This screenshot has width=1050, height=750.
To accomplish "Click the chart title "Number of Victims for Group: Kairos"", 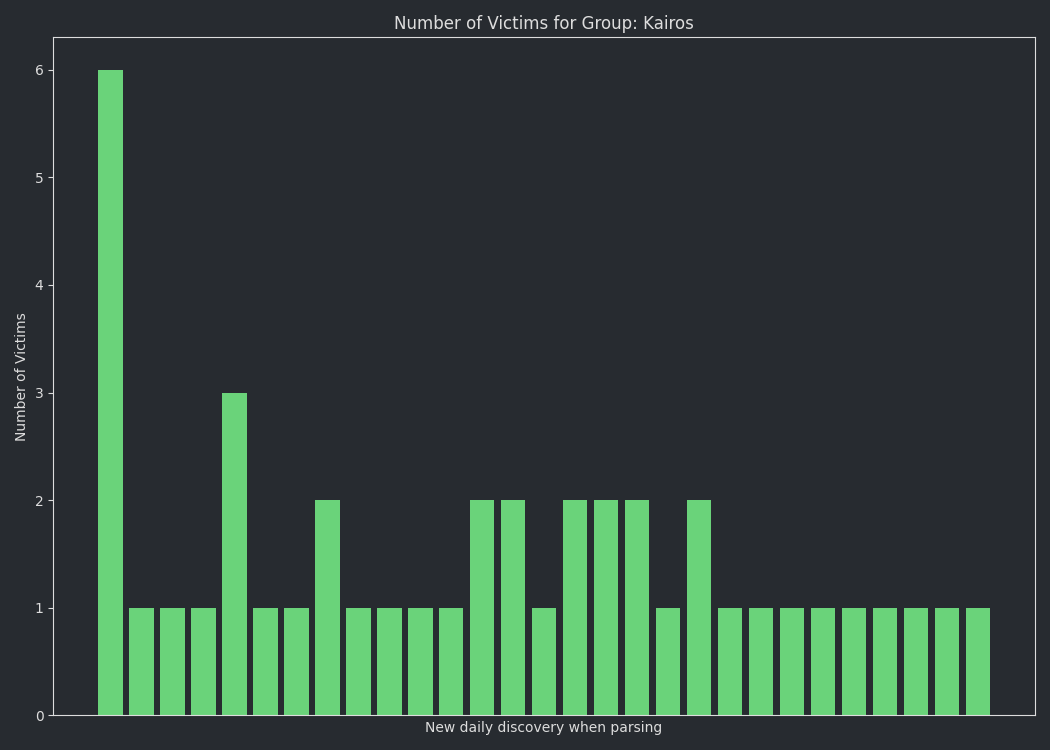I will tap(544, 23).
